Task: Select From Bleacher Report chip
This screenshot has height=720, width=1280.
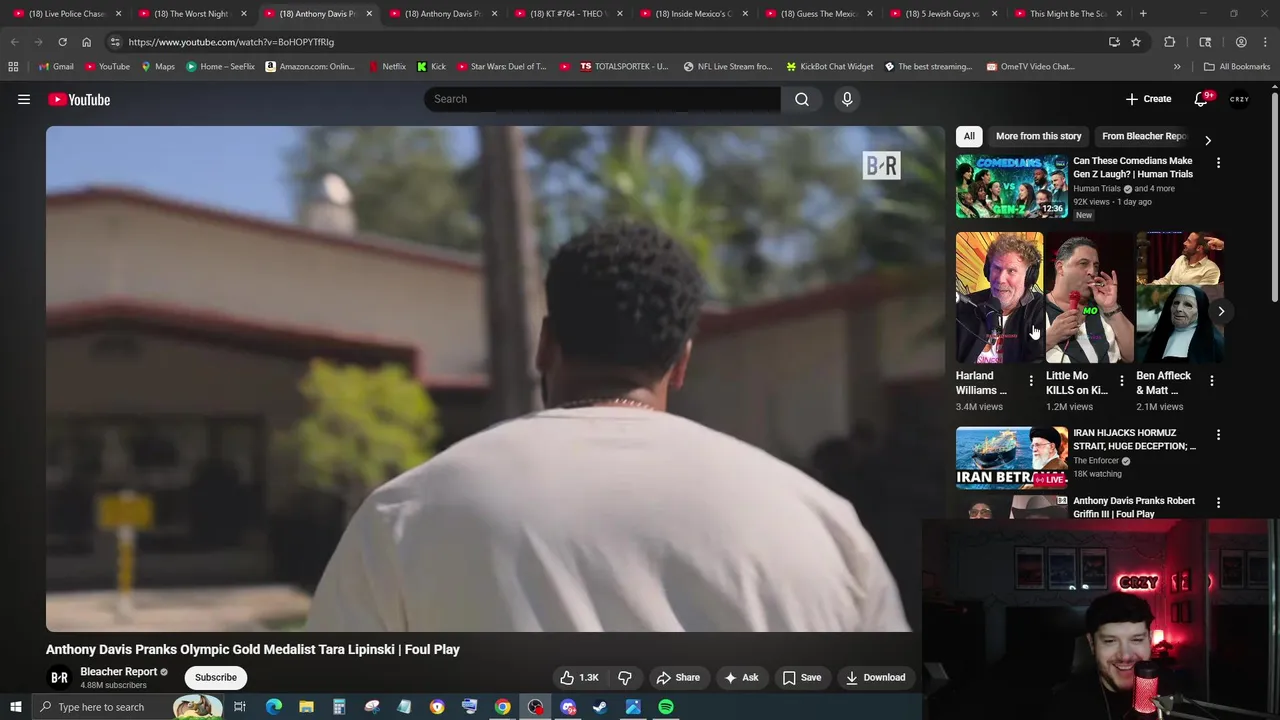Action: tap(1144, 136)
